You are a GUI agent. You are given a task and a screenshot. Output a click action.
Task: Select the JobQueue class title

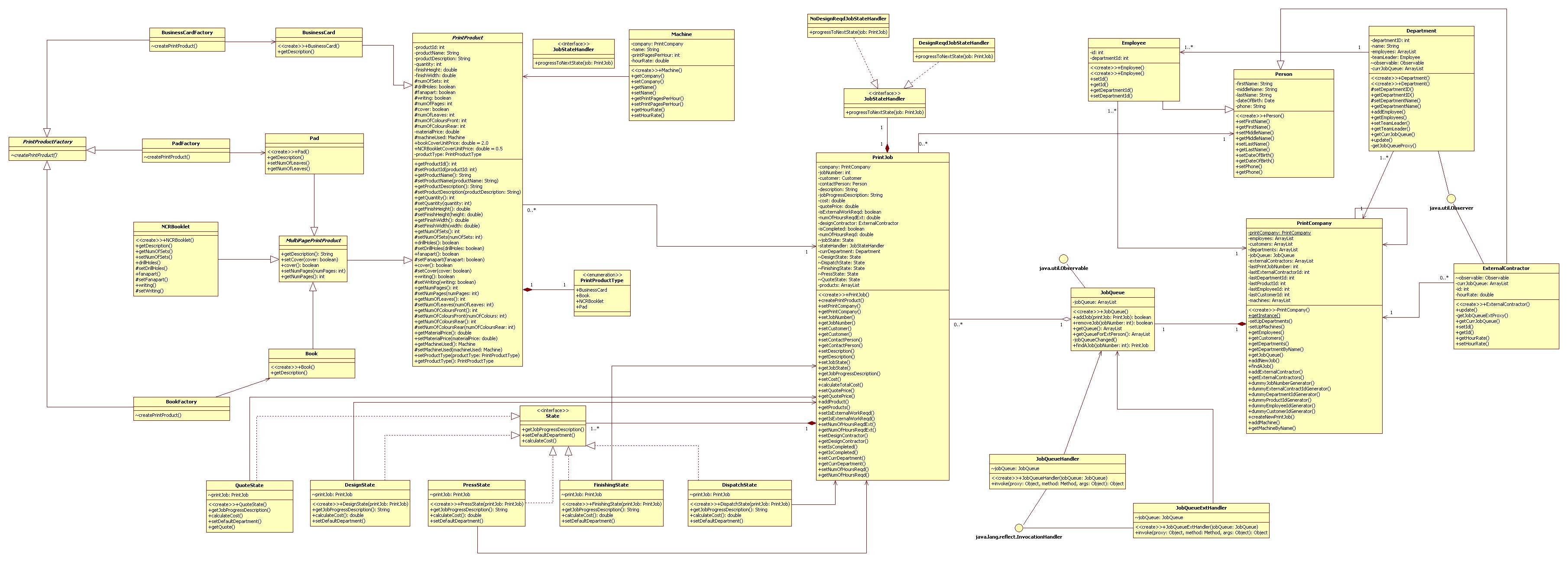coord(1112,292)
